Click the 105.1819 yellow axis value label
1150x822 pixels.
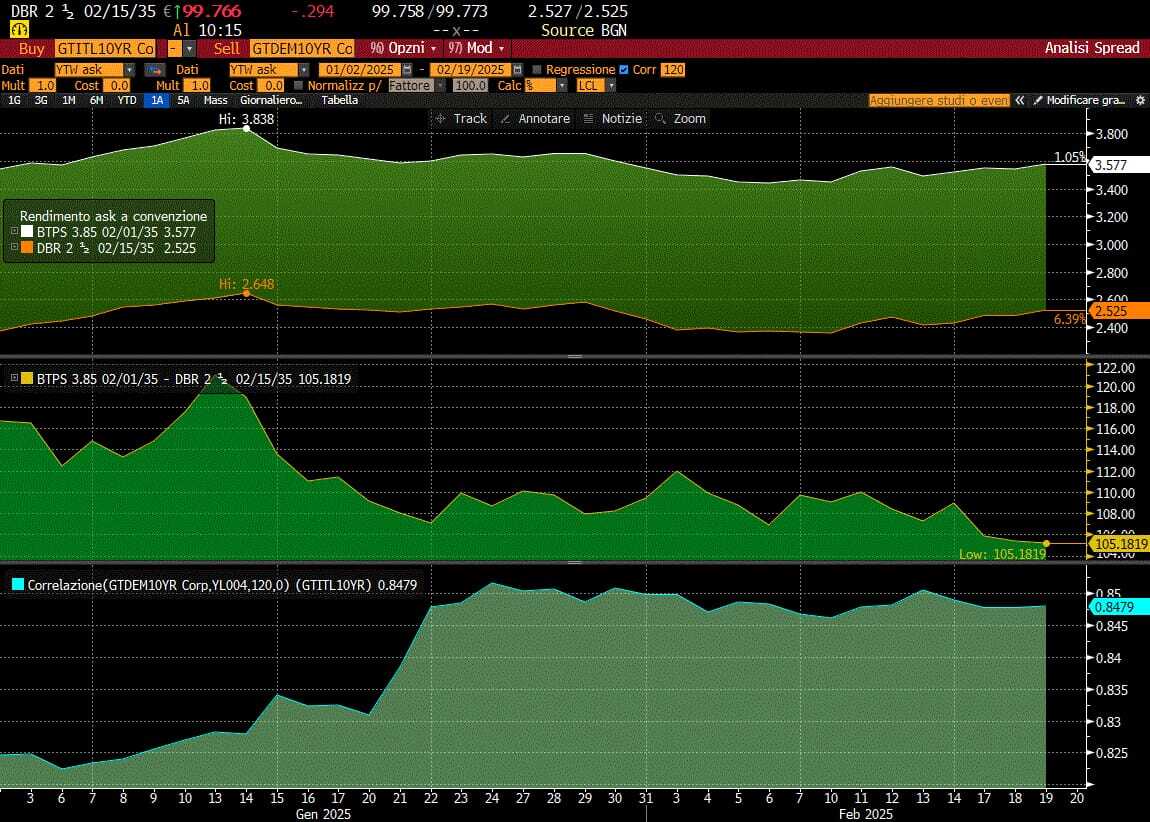(x=1119, y=544)
